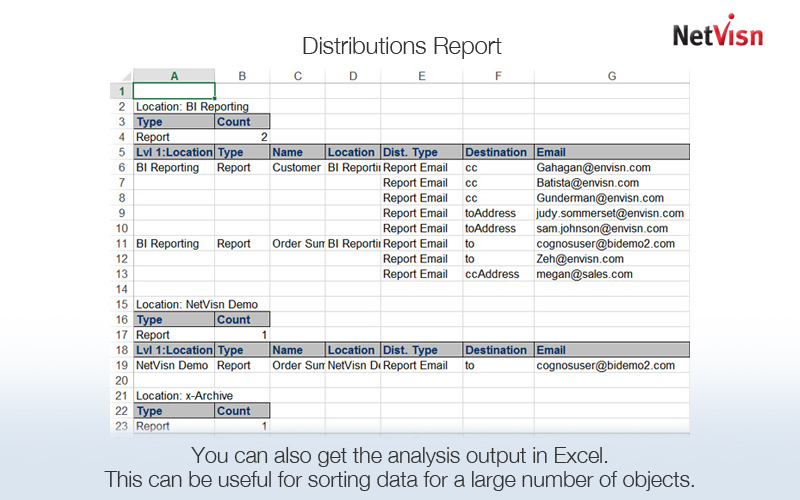Select column C header

297,76
